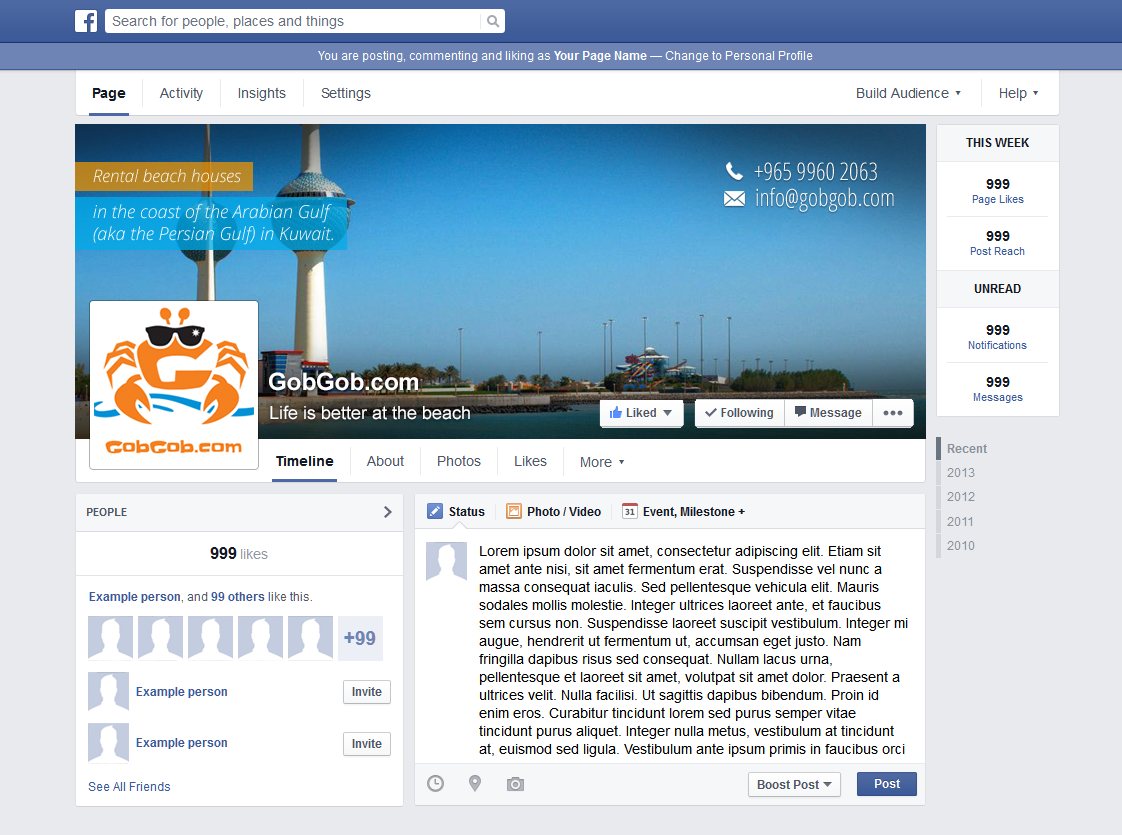Toggle the Following state for this page
Image resolution: width=1122 pixels, height=835 pixels.
[739, 412]
